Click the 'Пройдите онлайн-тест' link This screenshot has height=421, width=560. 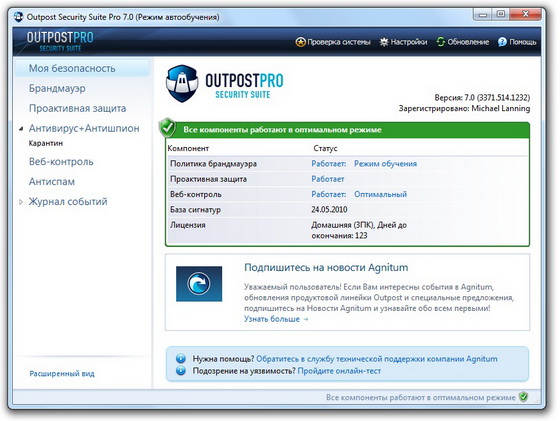pyautogui.click(x=339, y=371)
